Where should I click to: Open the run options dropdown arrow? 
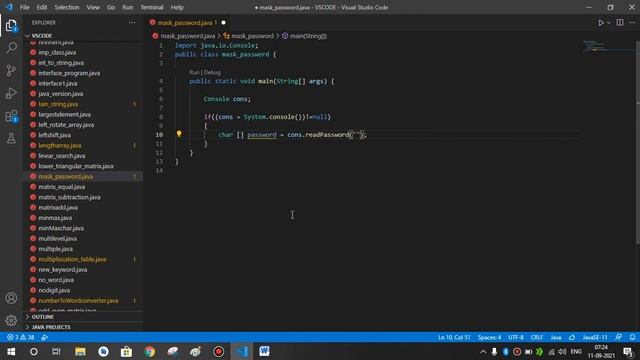609,23
